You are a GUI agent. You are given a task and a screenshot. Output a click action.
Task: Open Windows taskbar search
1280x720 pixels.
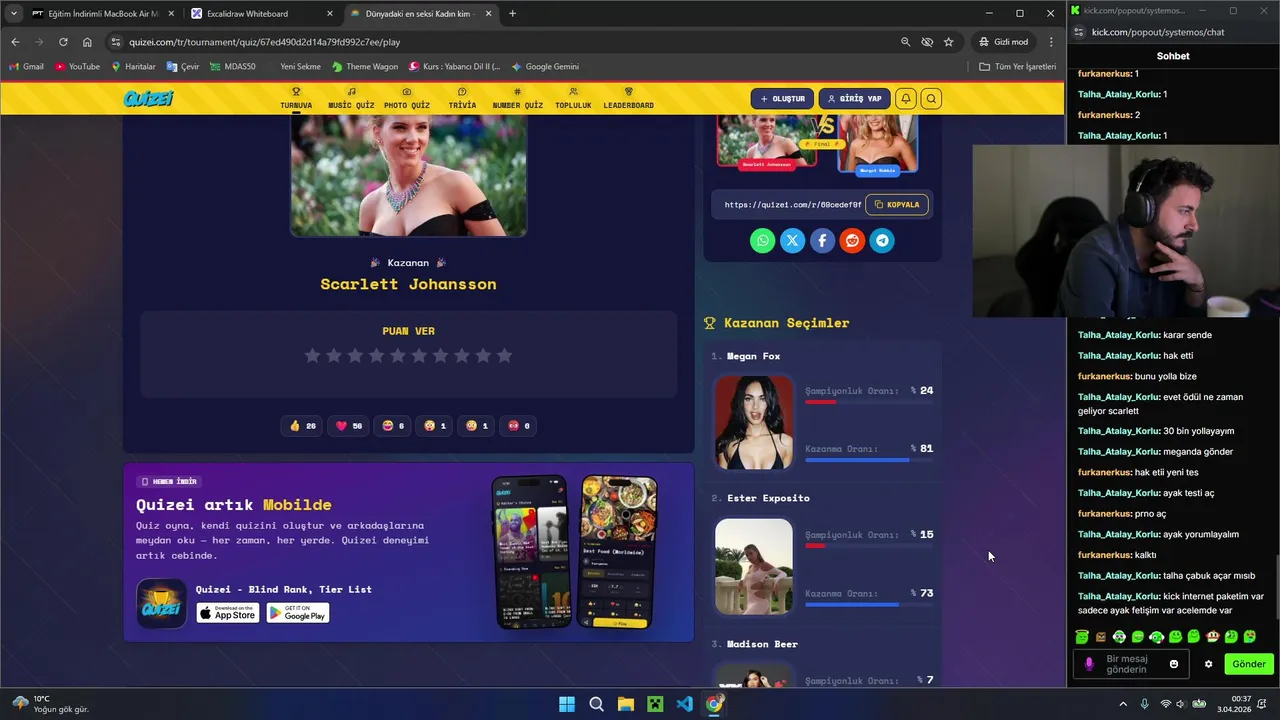[x=596, y=704]
